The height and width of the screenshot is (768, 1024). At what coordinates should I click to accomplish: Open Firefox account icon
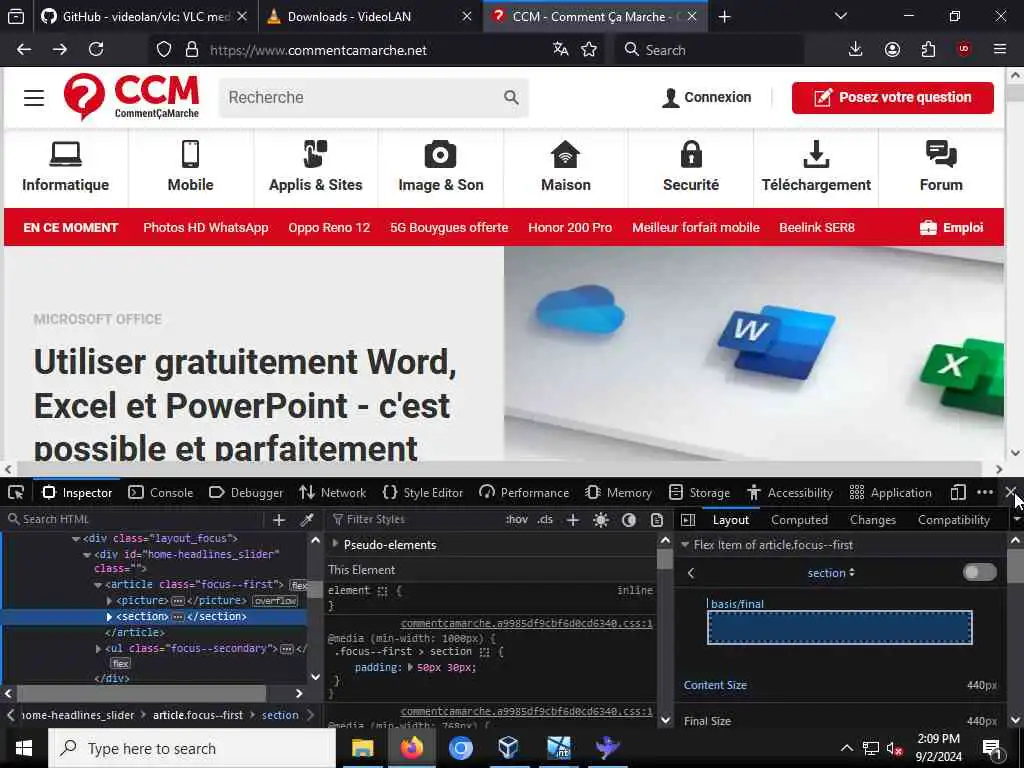(892, 50)
